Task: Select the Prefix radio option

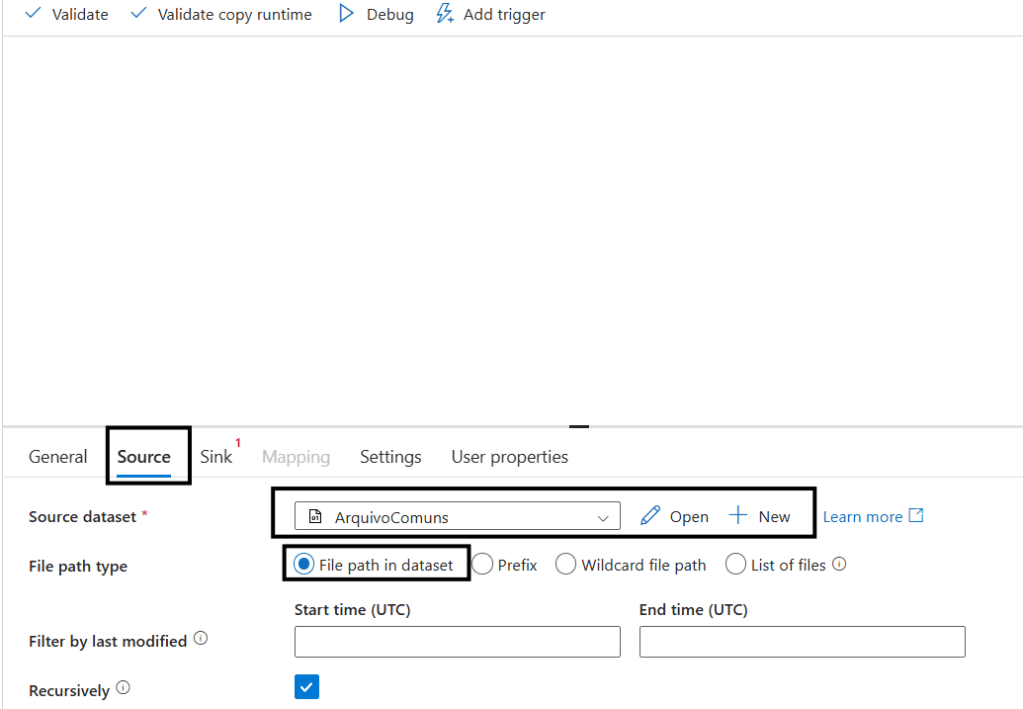Action: pos(482,565)
